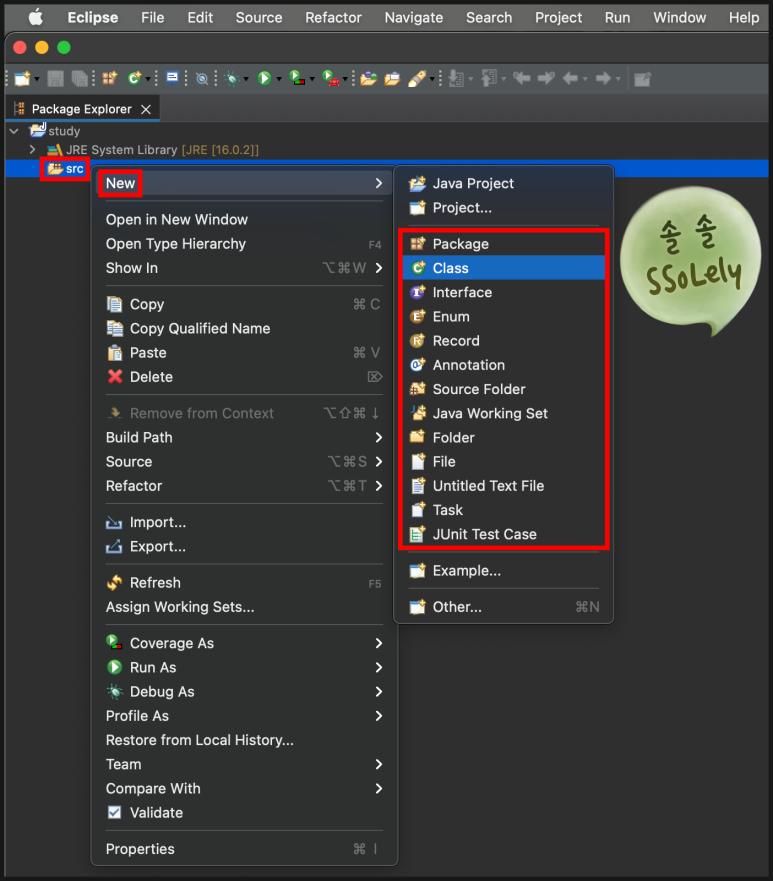Open Other... wizard menu item
The image size is (773, 881).
[x=504, y=607]
